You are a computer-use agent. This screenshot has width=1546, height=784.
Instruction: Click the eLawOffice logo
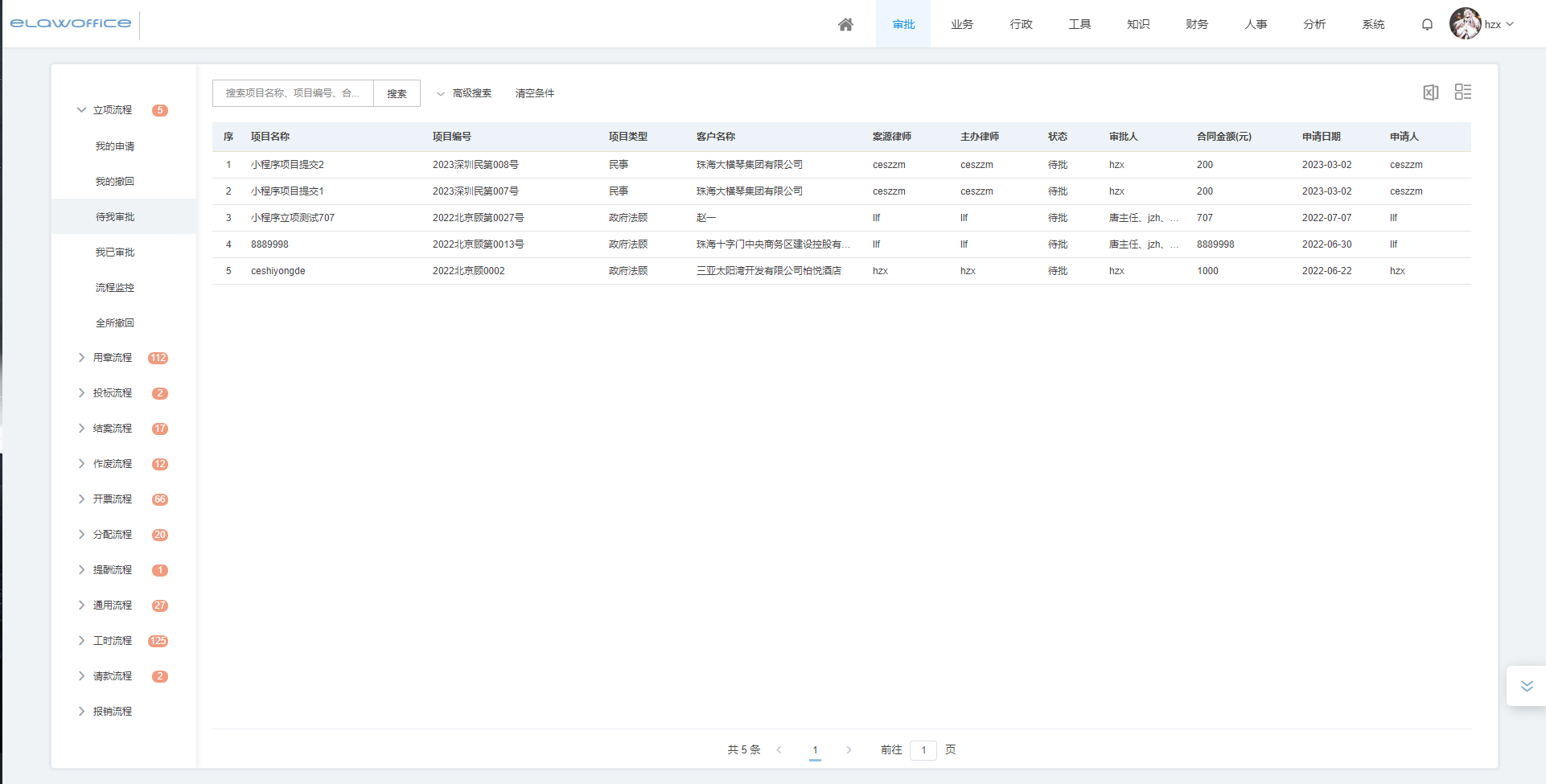click(x=71, y=23)
